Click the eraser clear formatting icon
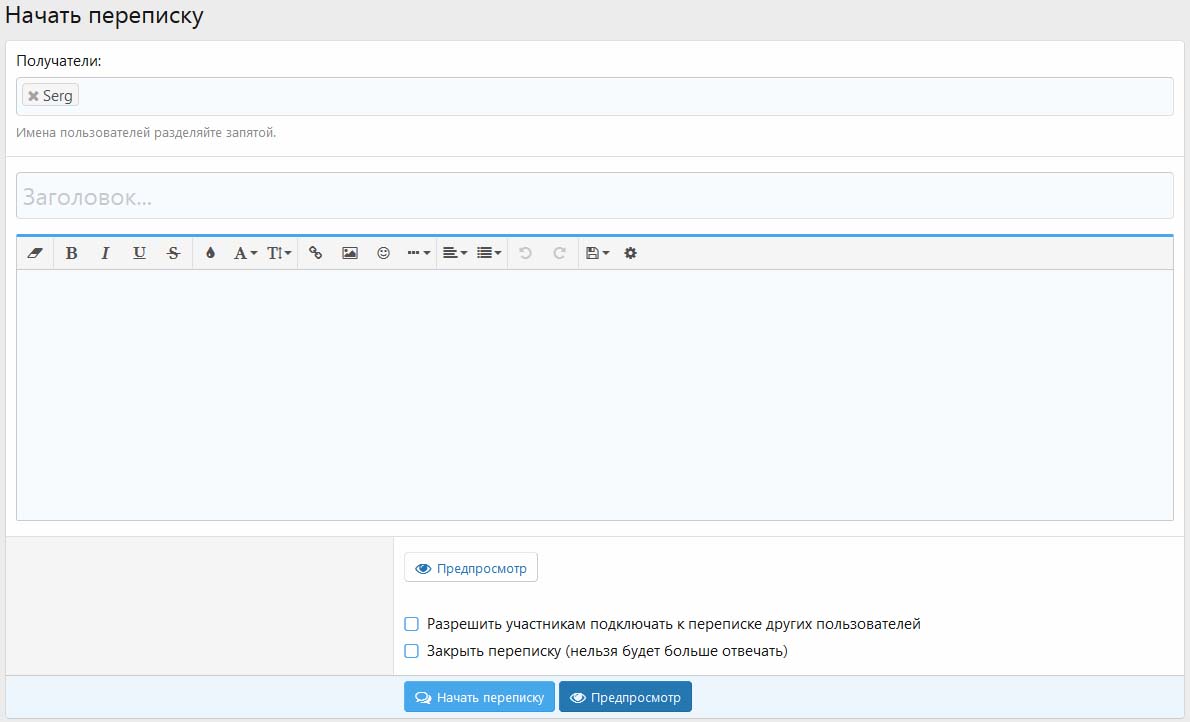The image size is (1190, 722). 36,253
